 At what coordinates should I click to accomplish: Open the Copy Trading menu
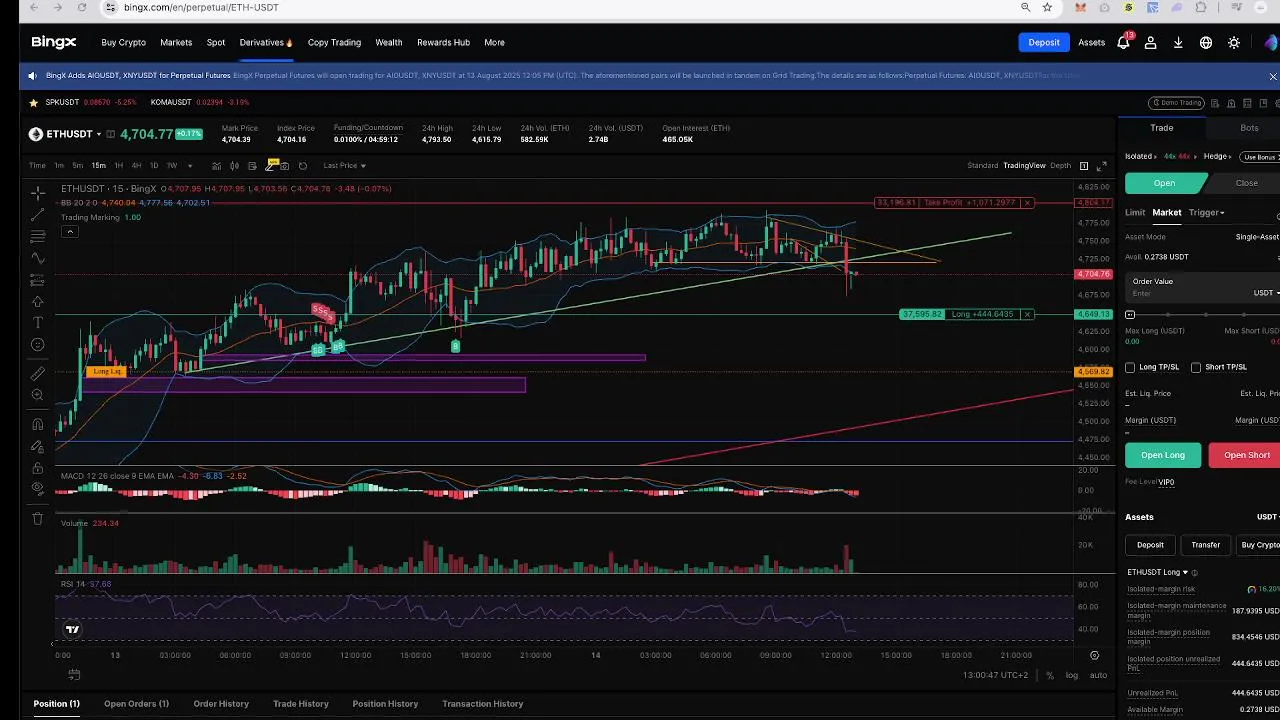tap(334, 43)
